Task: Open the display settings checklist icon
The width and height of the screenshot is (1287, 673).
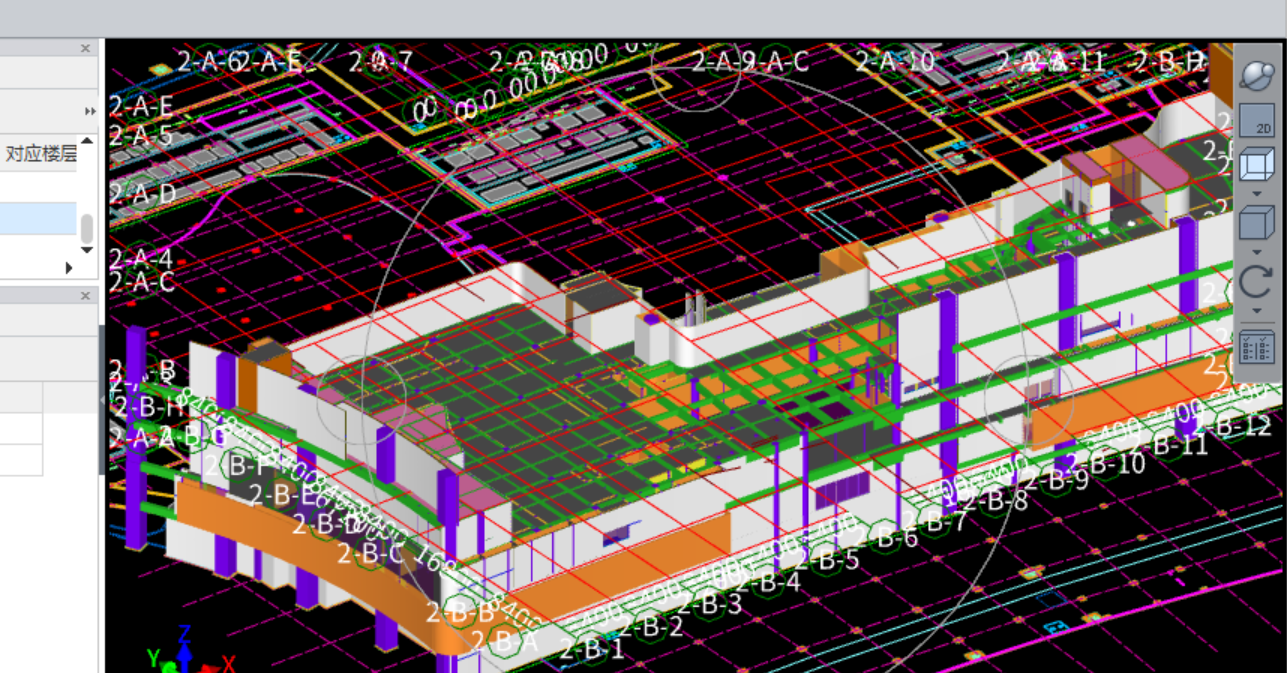Action: 1256,347
